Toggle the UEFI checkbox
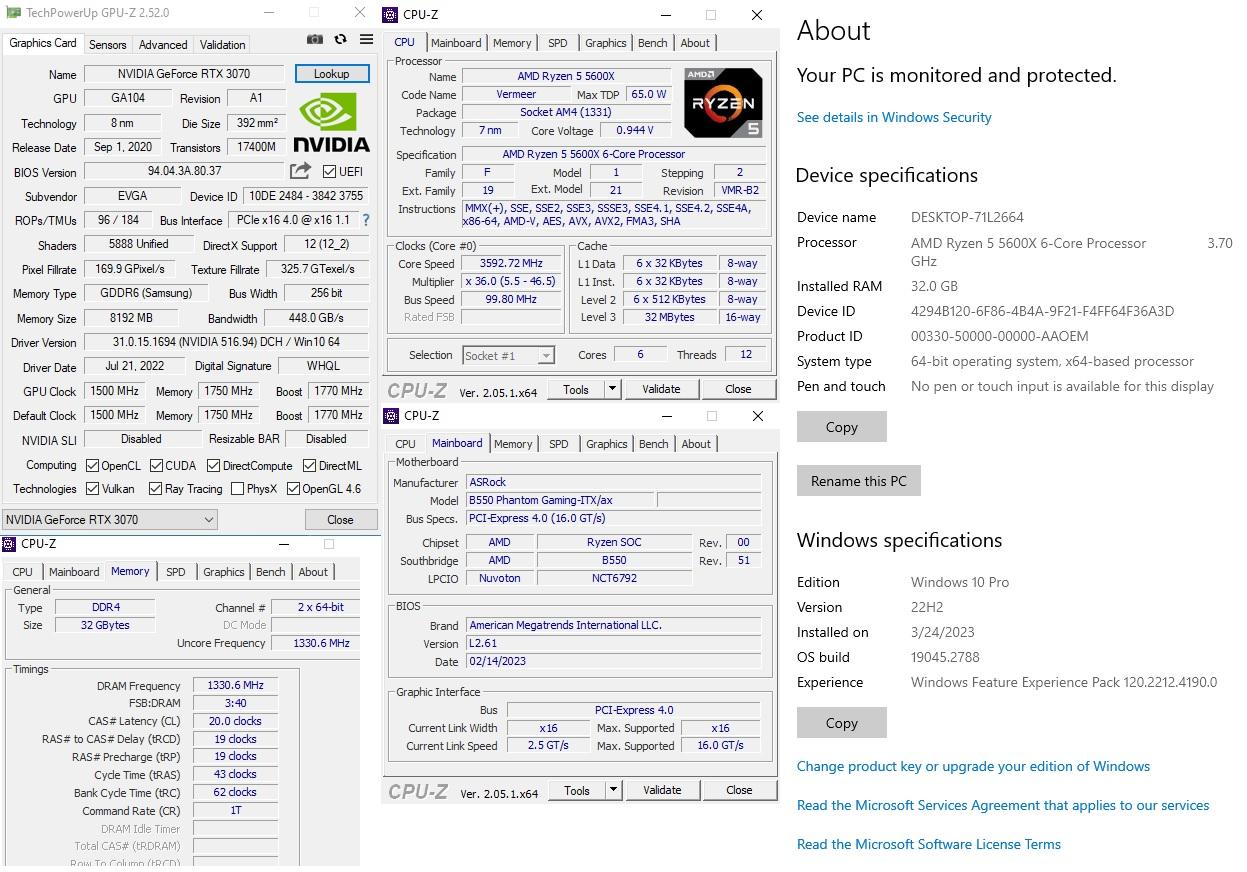 point(329,172)
